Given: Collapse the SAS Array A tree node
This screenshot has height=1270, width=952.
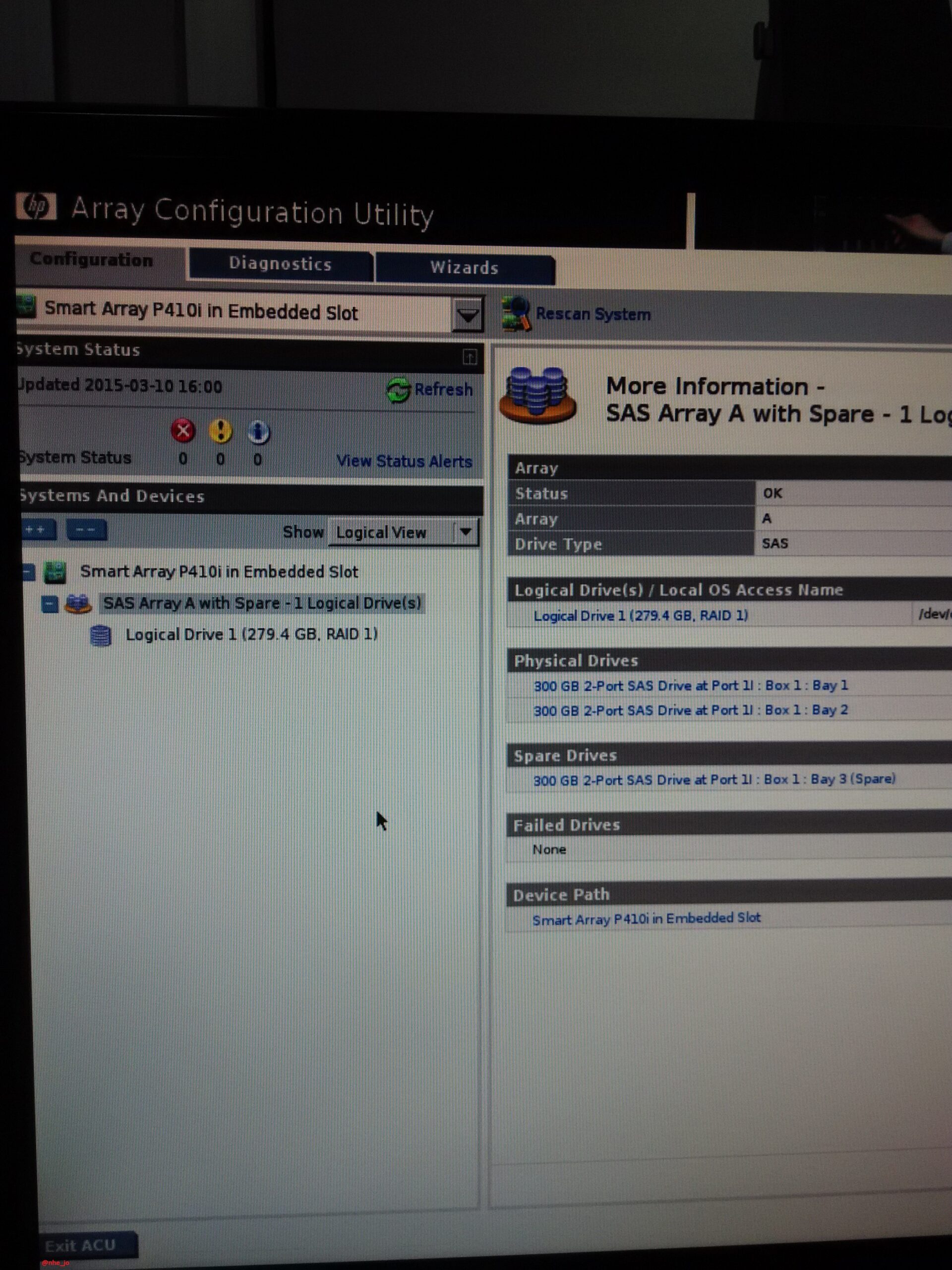Looking at the screenshot, I should point(50,604).
